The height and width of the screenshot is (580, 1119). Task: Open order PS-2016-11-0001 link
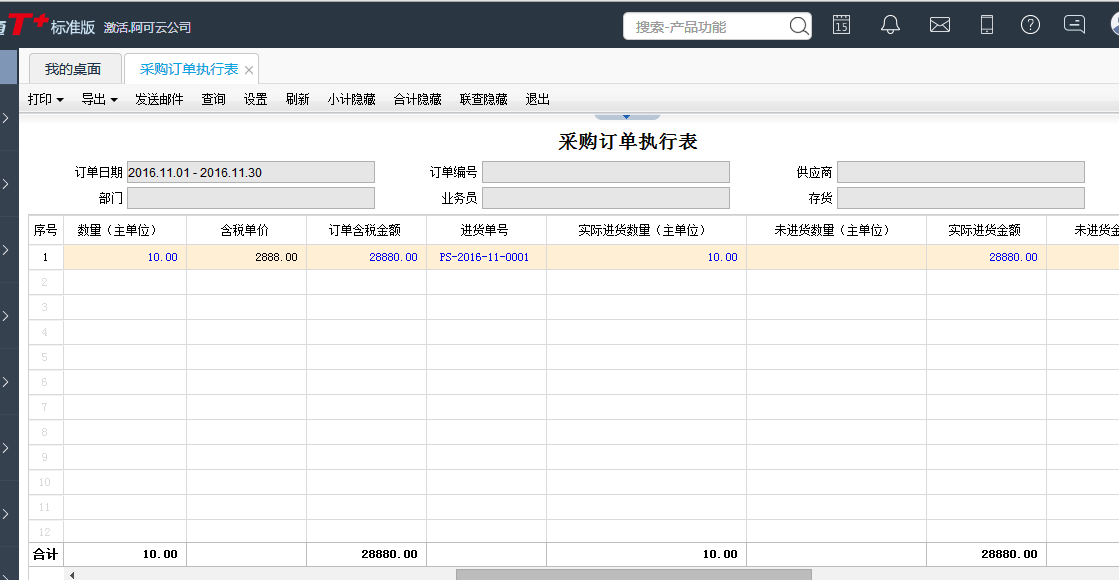click(486, 256)
